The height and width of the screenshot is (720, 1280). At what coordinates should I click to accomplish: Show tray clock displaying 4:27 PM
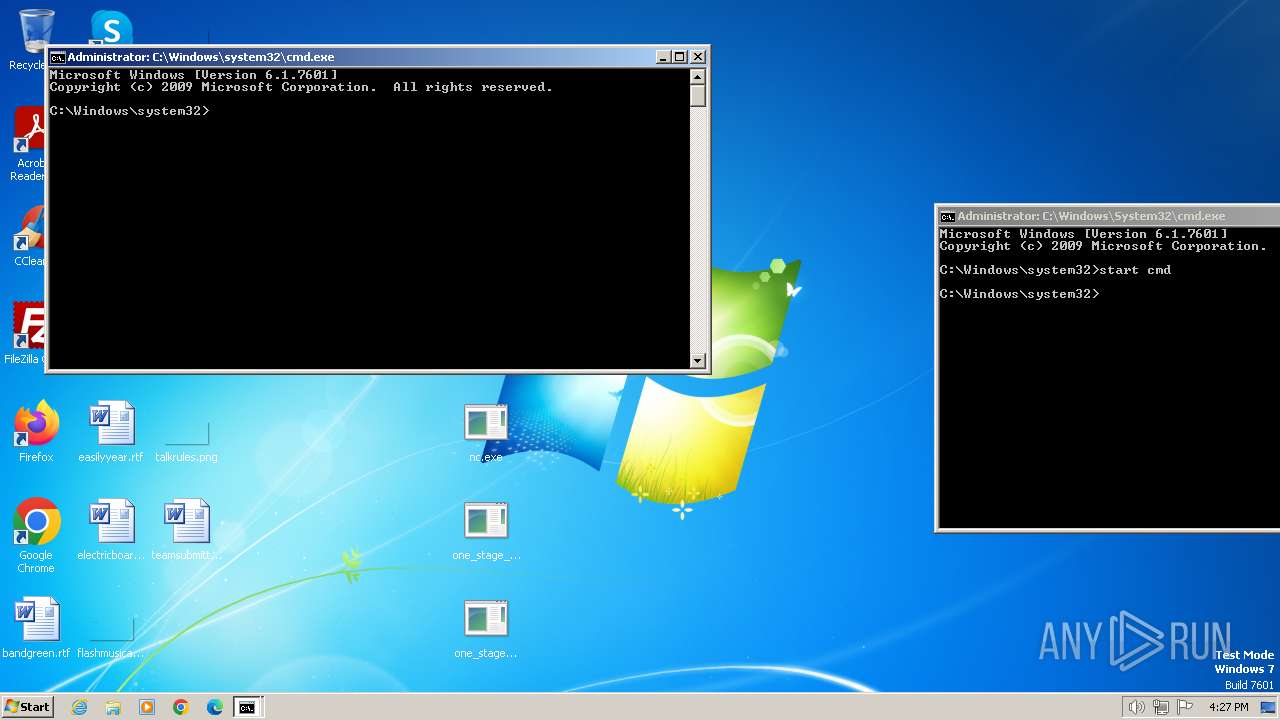[x=1228, y=707]
